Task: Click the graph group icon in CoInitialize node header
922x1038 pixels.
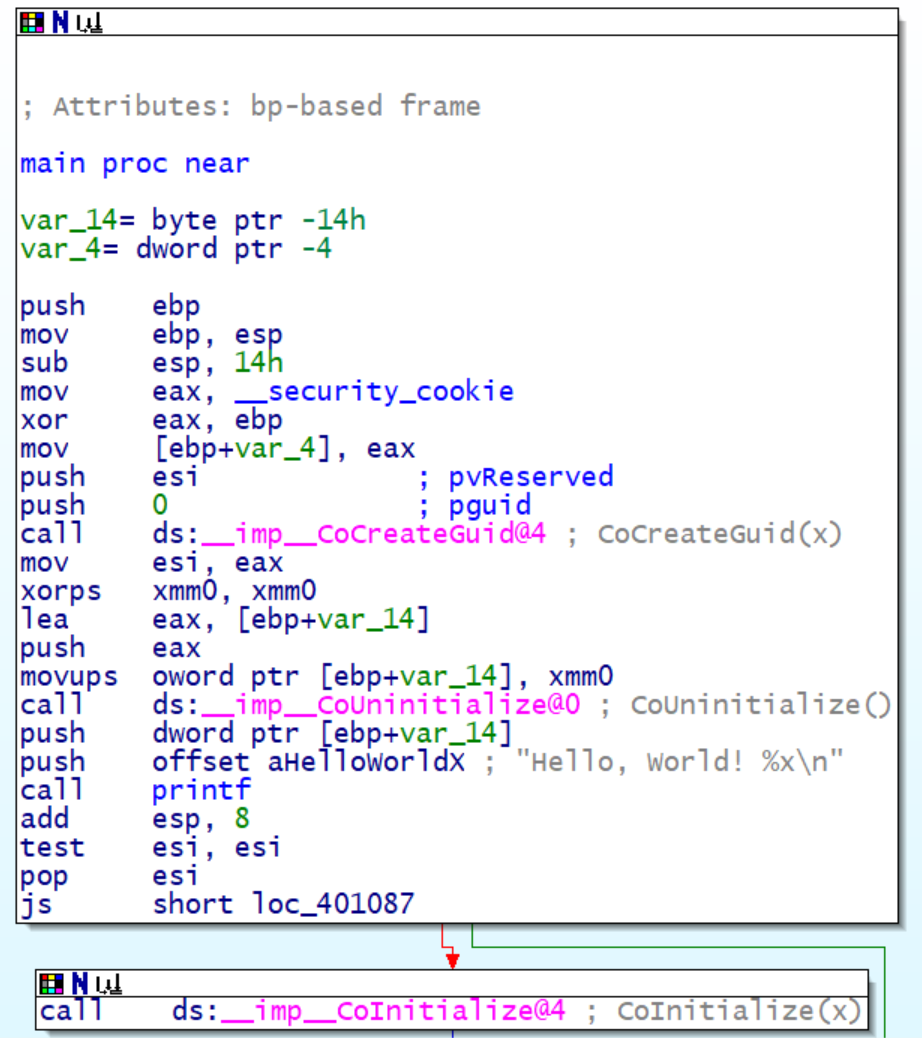Action: [x=109, y=985]
